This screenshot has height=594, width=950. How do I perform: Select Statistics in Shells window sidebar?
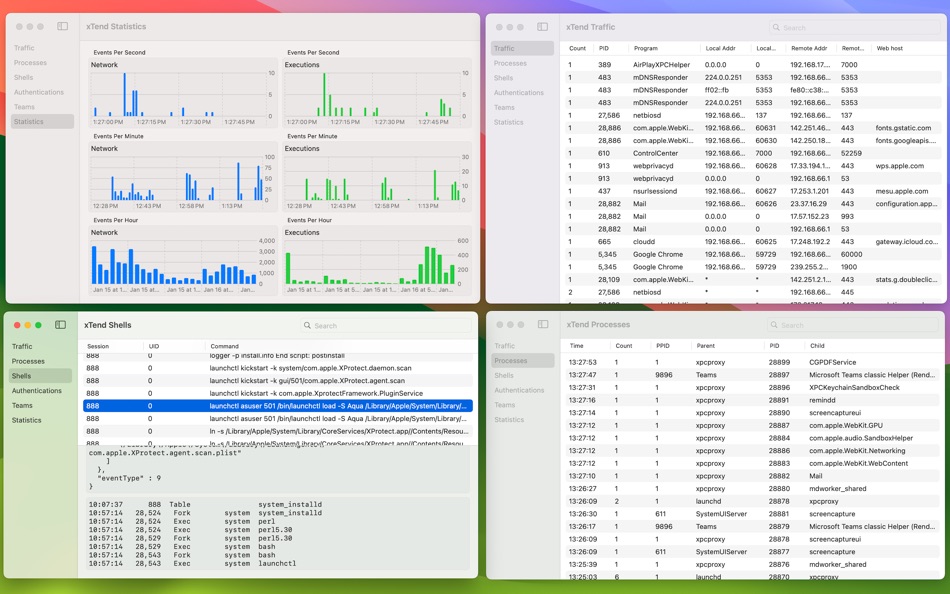coord(27,420)
